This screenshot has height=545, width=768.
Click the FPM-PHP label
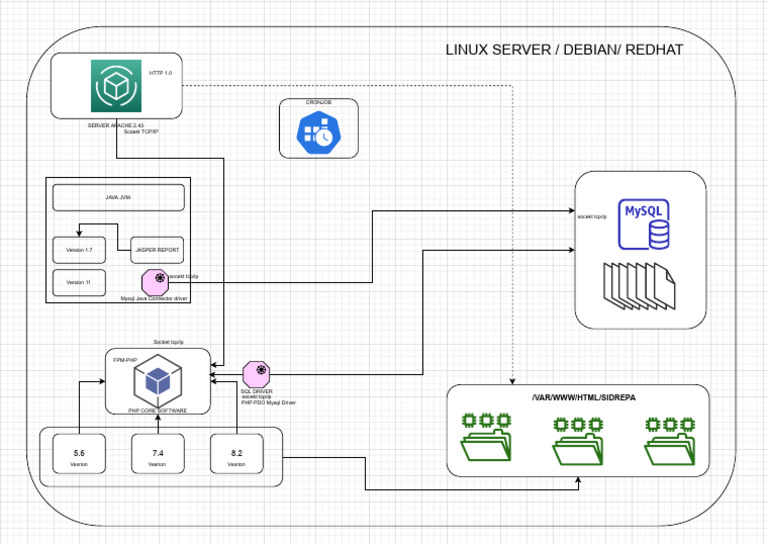click(125, 360)
